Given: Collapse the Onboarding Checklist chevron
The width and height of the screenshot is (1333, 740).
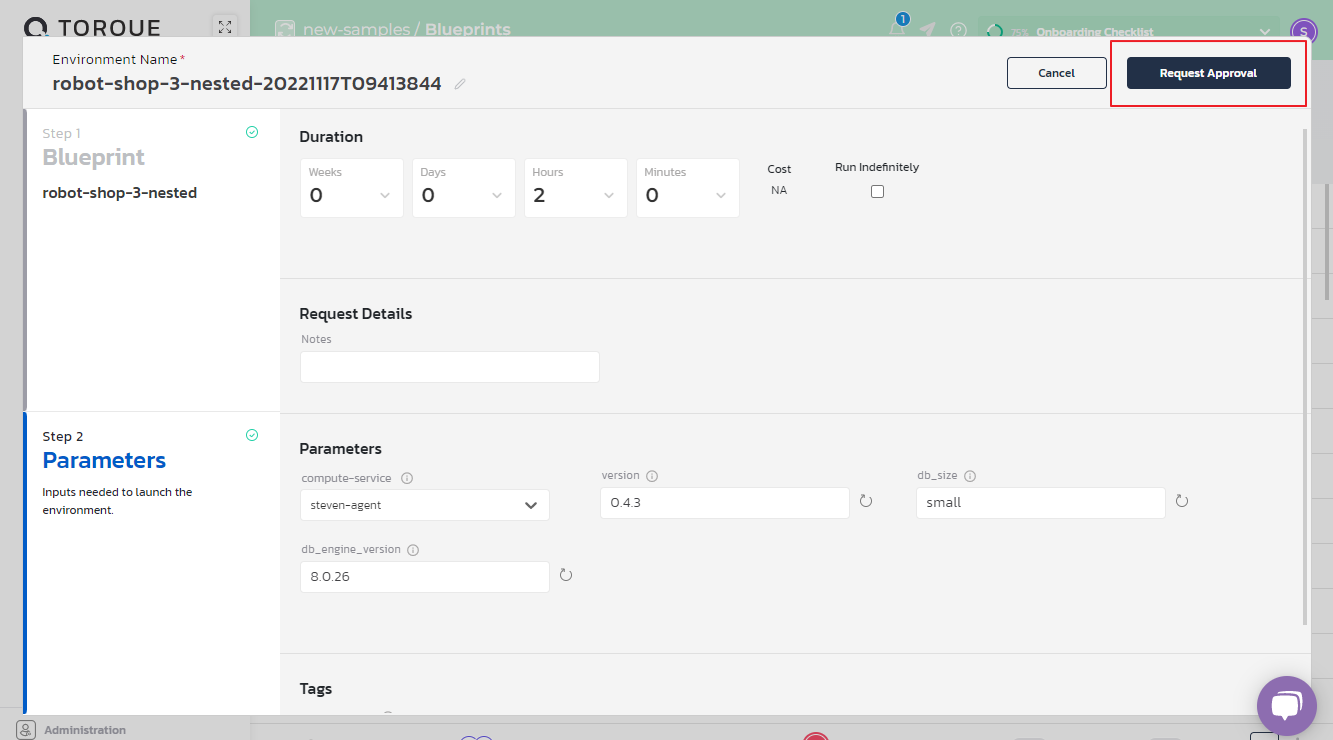Looking at the screenshot, I should click(x=1264, y=31).
